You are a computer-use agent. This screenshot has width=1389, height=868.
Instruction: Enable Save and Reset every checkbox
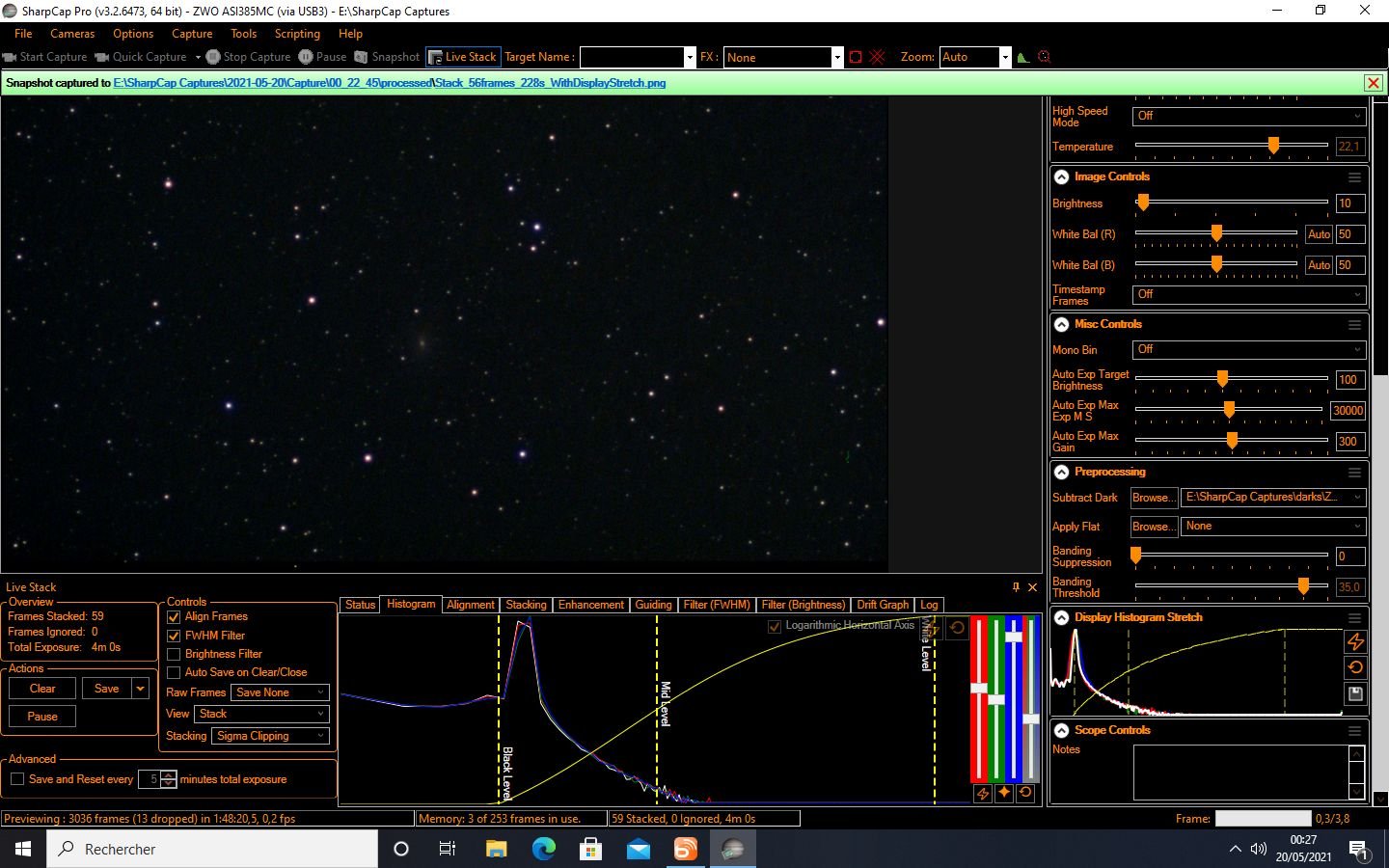click(x=17, y=779)
